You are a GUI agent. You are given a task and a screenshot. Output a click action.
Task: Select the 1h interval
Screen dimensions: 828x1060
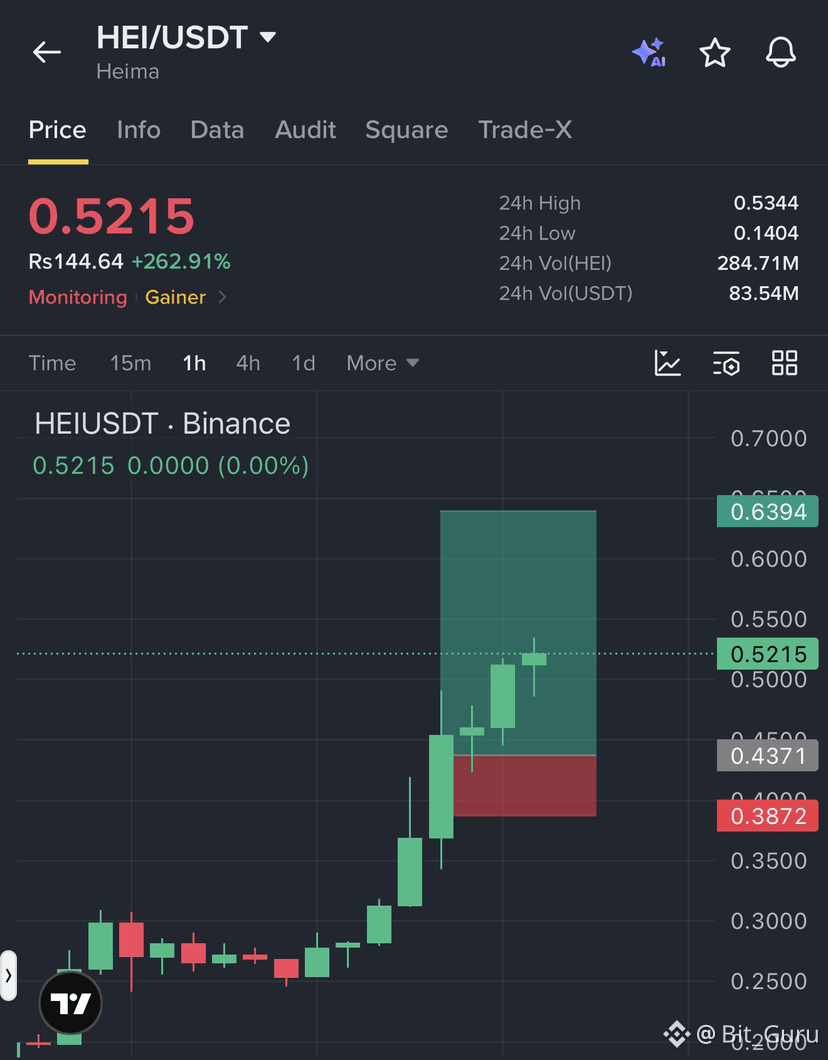194,363
